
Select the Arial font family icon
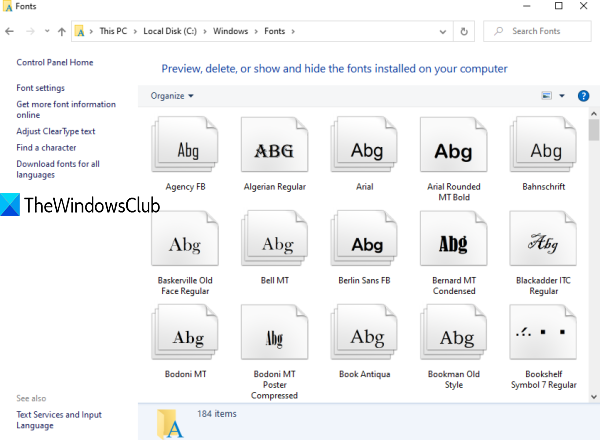point(364,144)
